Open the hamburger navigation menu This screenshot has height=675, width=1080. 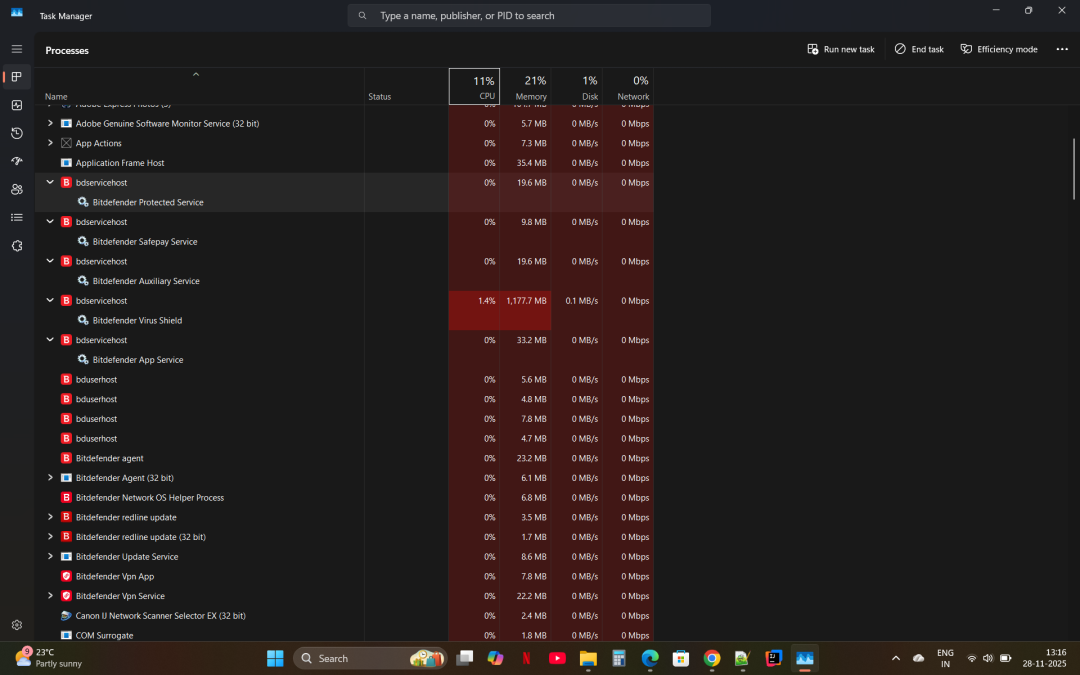click(17, 49)
